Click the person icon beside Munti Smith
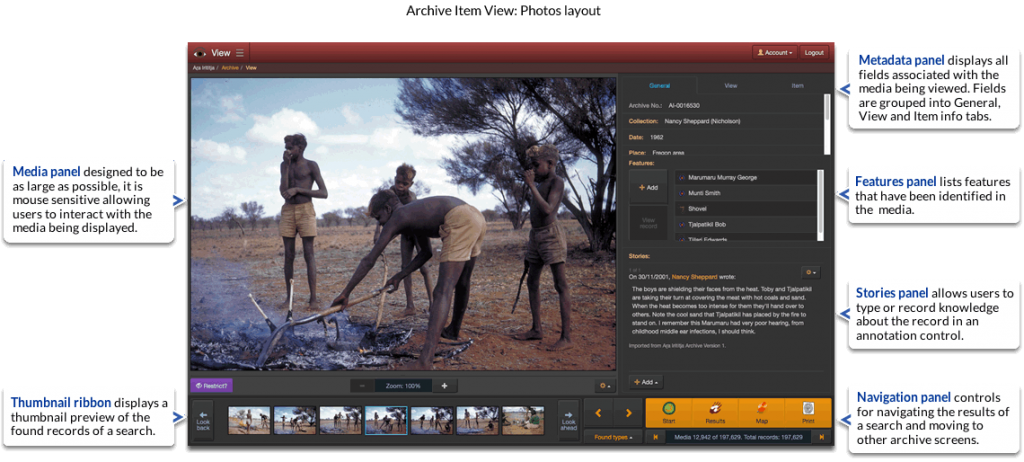 [x=682, y=193]
